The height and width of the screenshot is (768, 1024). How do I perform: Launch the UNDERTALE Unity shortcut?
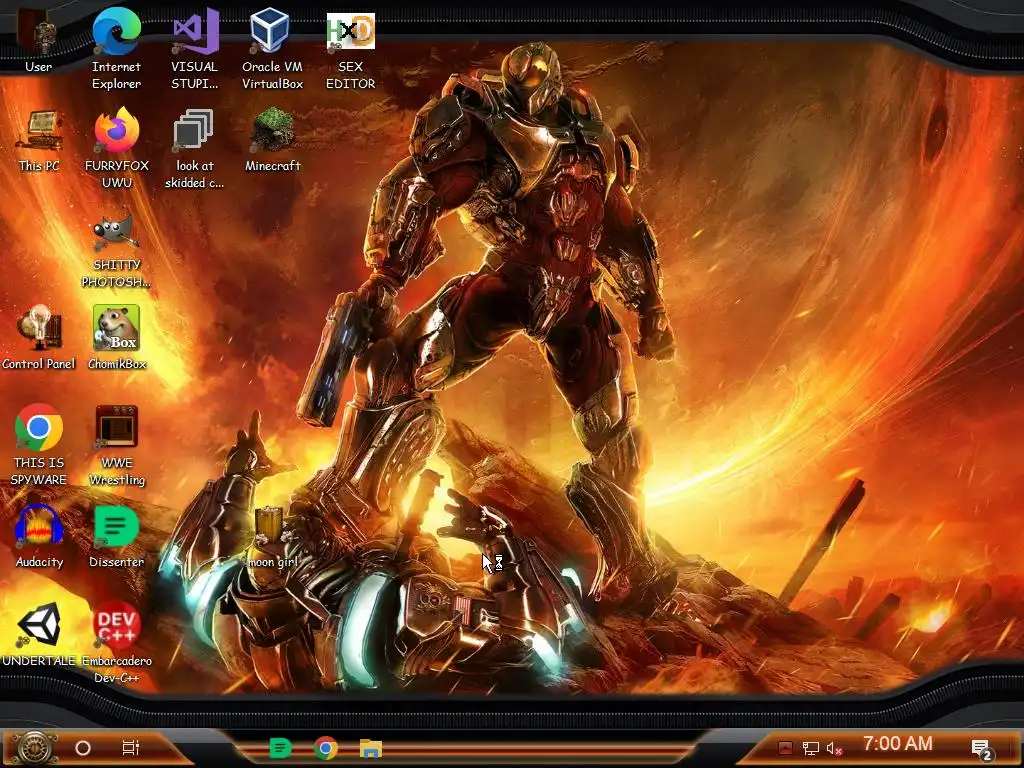39,634
